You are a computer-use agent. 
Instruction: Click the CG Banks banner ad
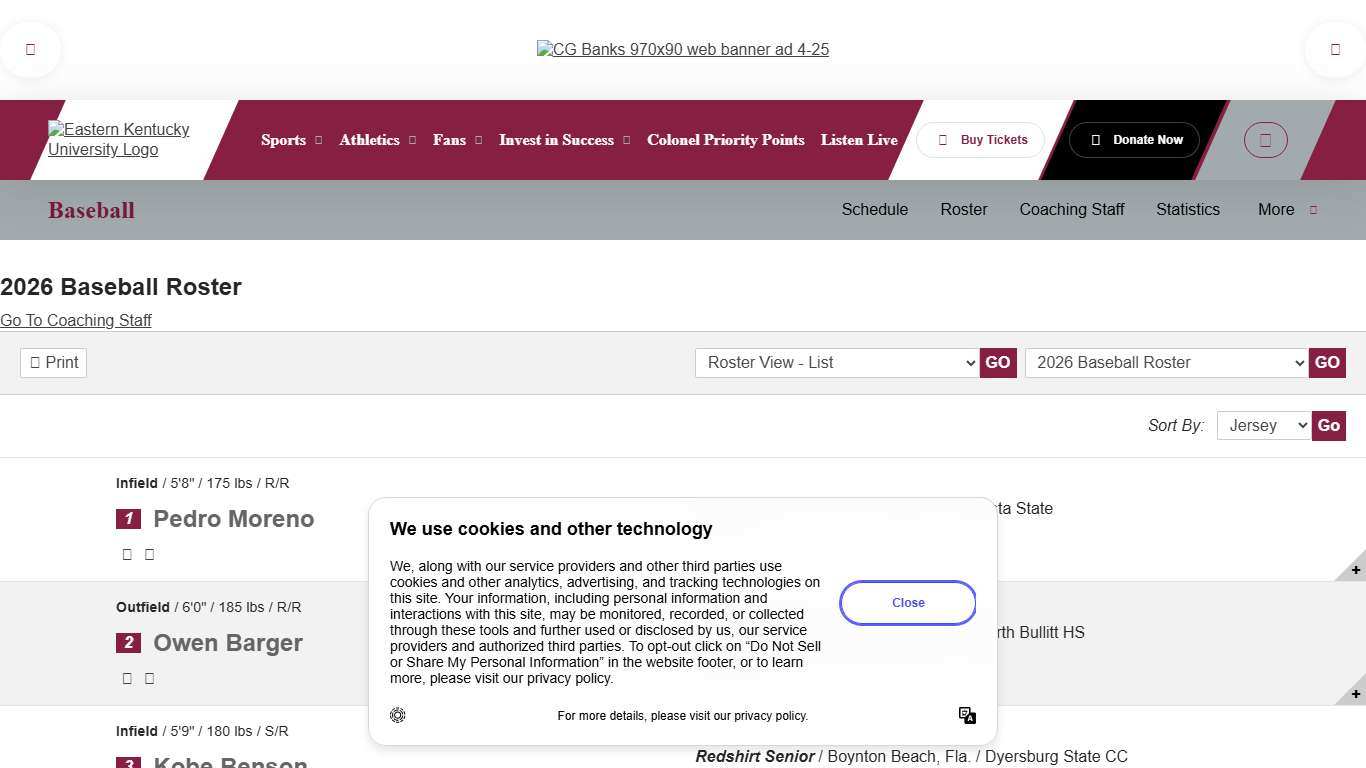(x=683, y=50)
